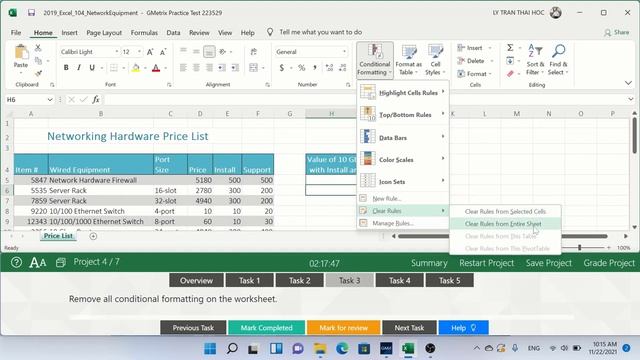Decrease font size with smaller A icon
Image resolution: width=640 pixels, height=360 pixels.
pos(163,52)
